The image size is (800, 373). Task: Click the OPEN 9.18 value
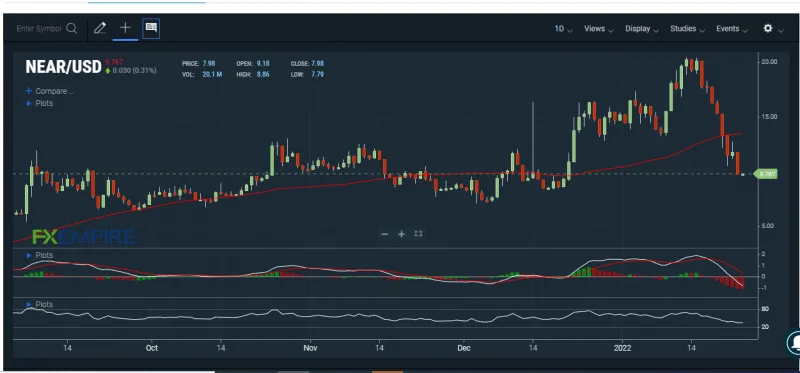click(263, 64)
